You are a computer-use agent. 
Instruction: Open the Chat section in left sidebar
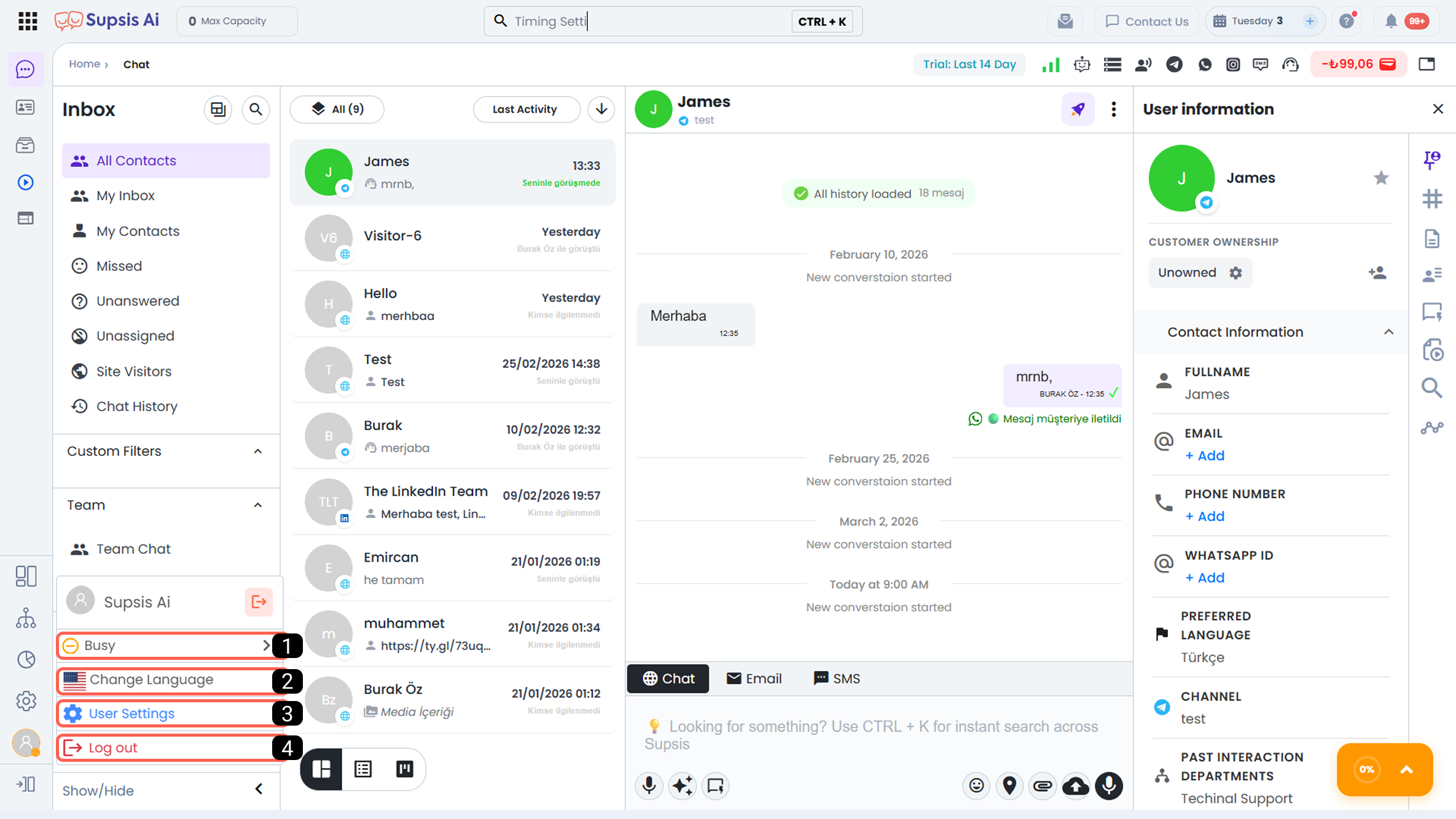point(25,69)
